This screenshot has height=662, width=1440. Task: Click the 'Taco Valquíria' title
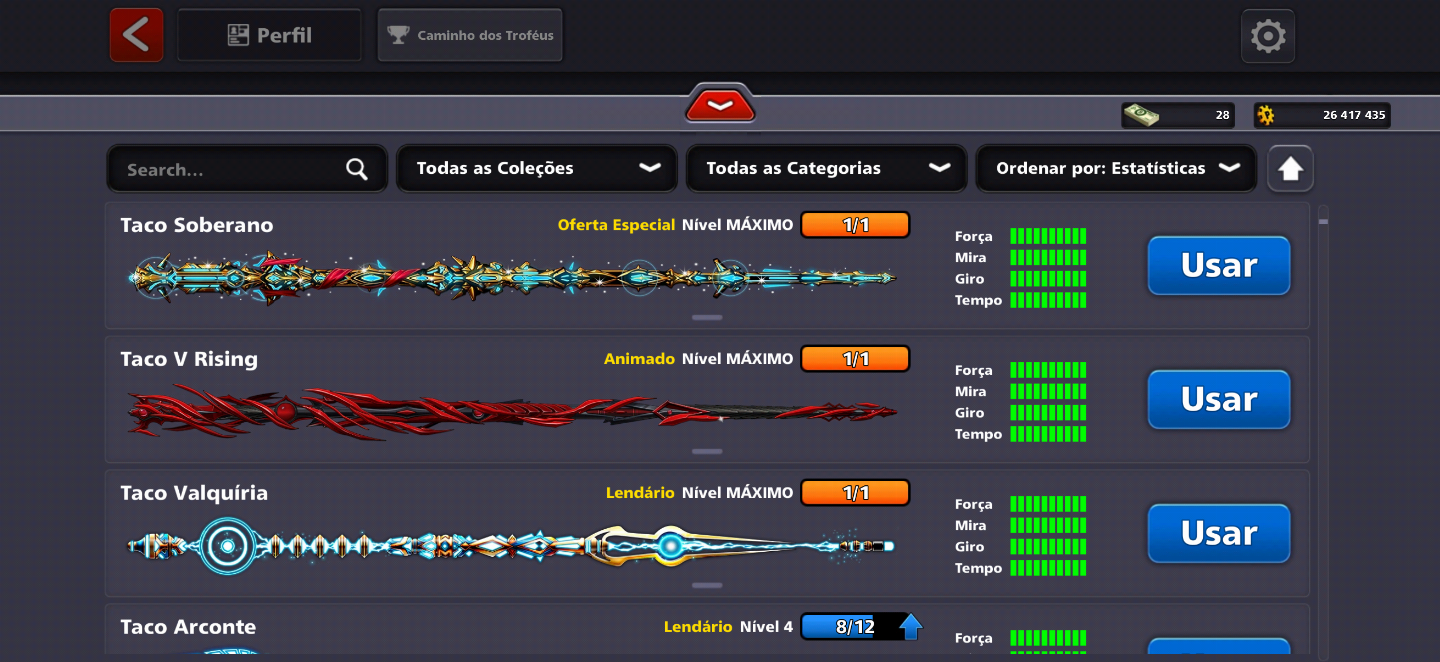194,493
